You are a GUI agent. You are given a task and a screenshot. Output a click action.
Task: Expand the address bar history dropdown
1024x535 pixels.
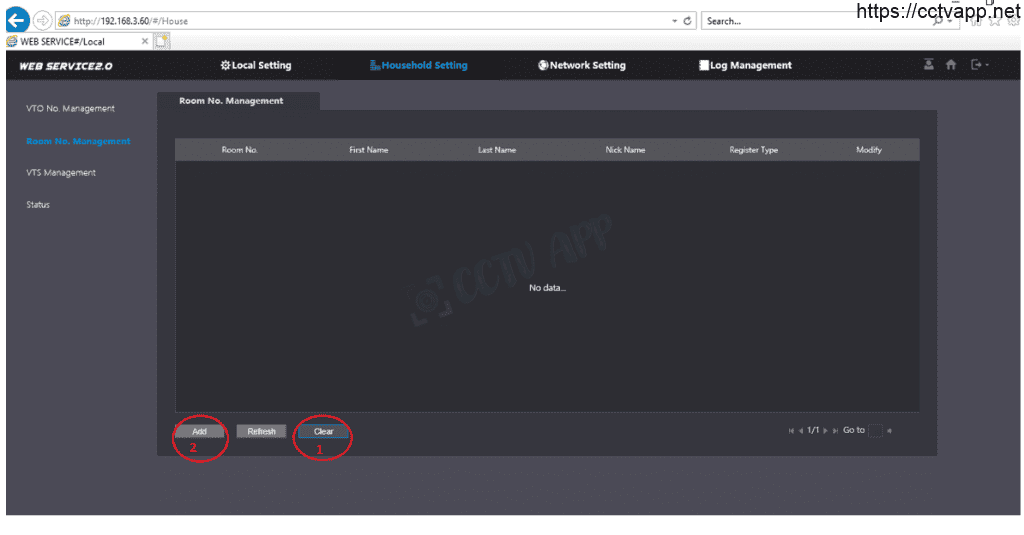tap(674, 20)
